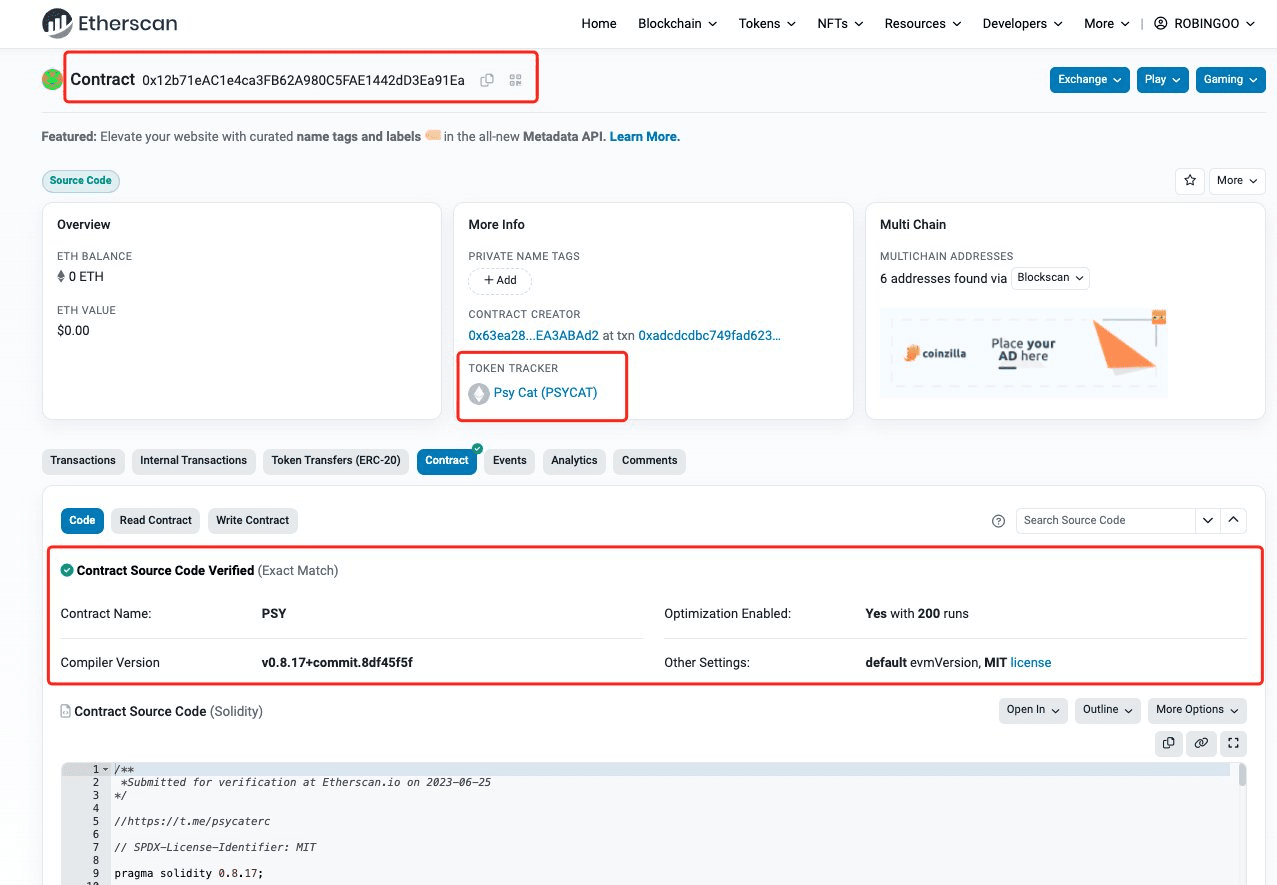Collapse the code fold on line 1
1277x885 pixels.
pos(106,770)
